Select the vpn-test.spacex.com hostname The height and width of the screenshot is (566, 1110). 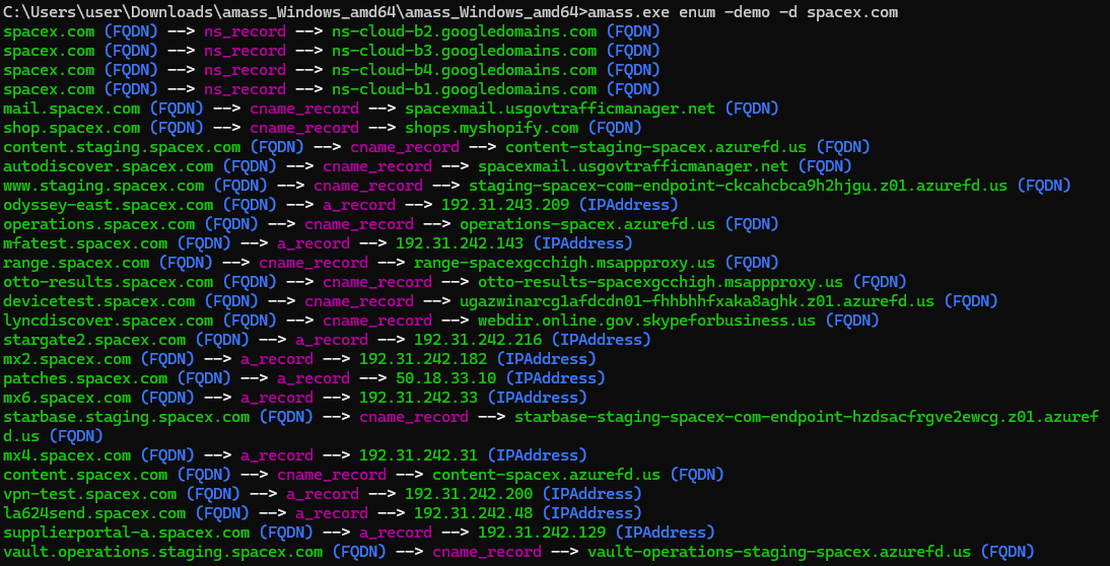(90, 494)
